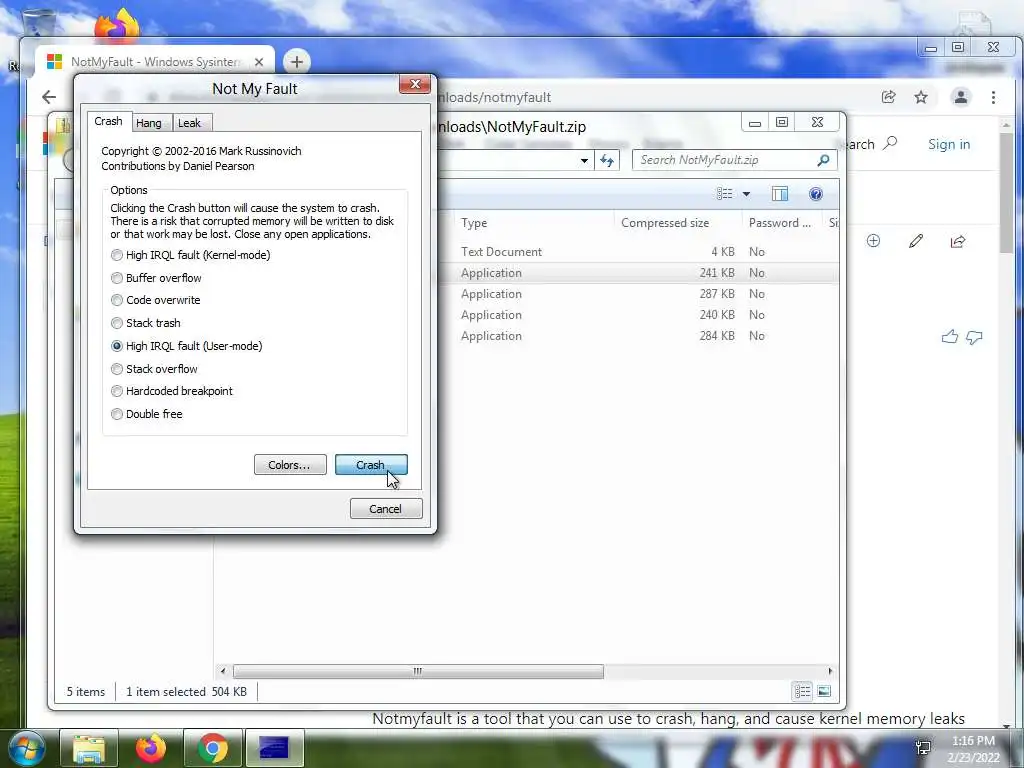Expand the view options dropdown arrow
The height and width of the screenshot is (768, 1024).
click(746, 194)
